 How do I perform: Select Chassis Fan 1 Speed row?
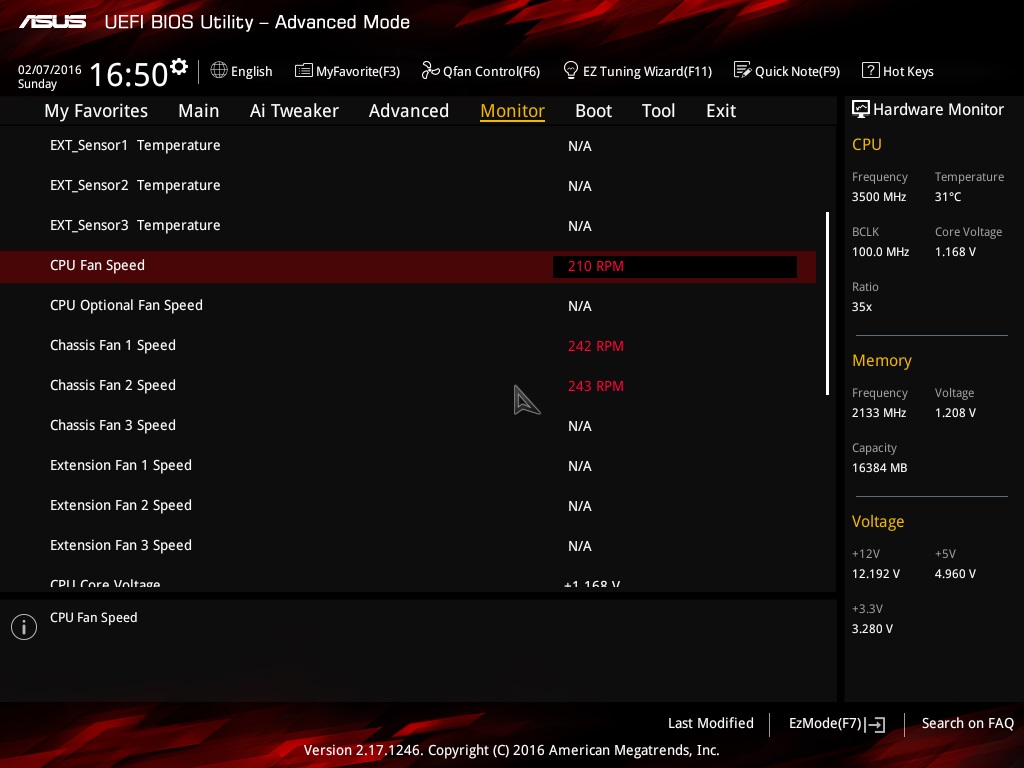pyautogui.click(x=408, y=345)
